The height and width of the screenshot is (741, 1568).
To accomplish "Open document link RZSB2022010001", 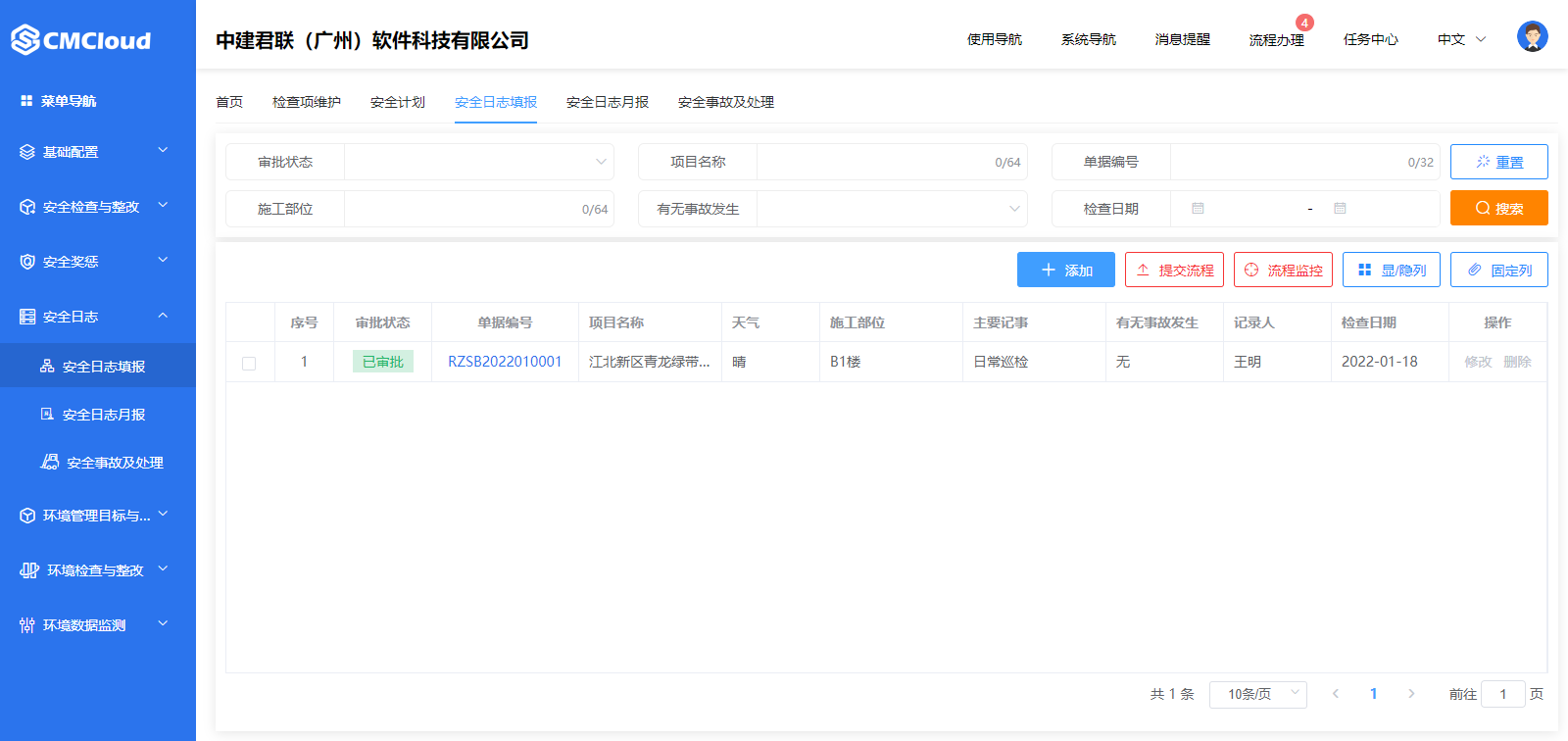I will click(x=505, y=362).
